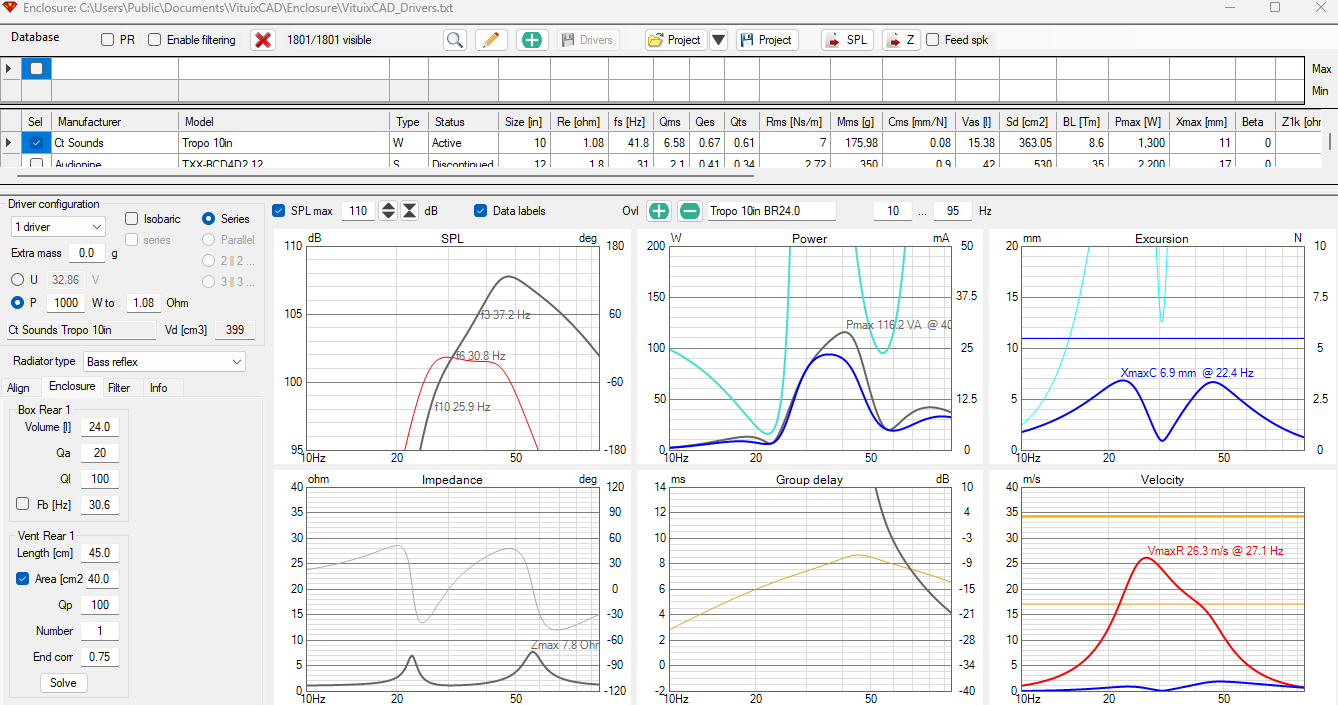Uncheck the vent Area checkbox
The height and width of the screenshot is (705, 1338).
pyautogui.click(x=23, y=578)
